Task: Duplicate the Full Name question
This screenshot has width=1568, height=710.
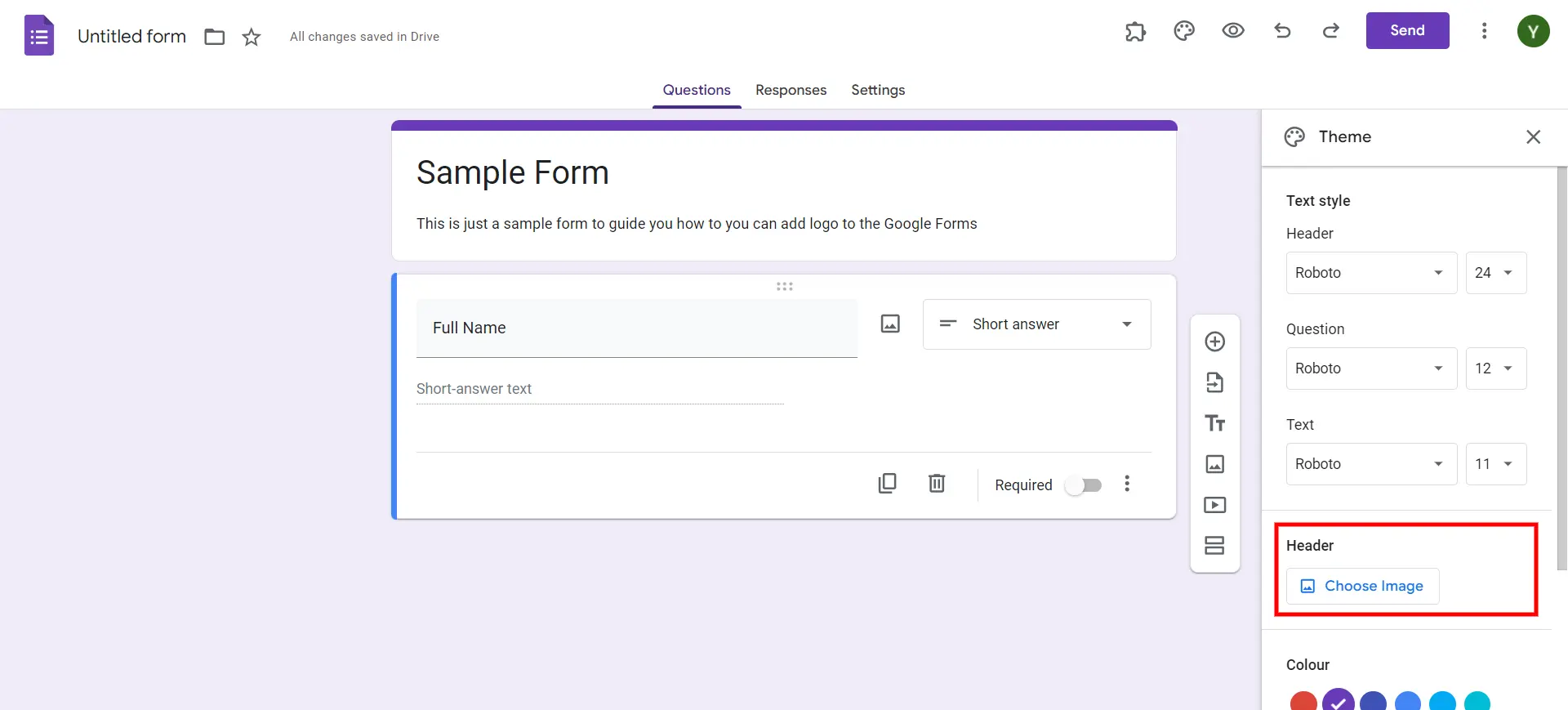Action: pyautogui.click(x=887, y=484)
